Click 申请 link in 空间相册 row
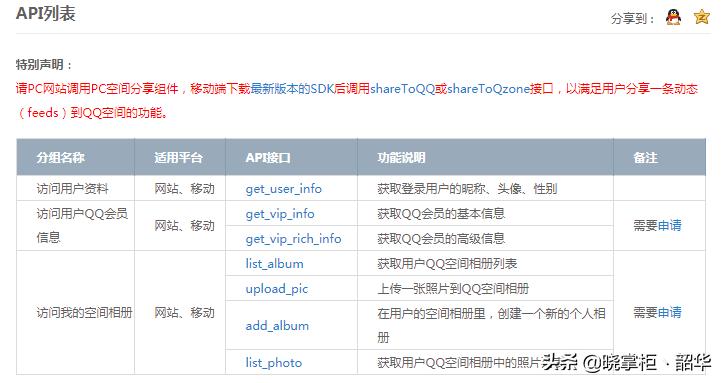The image size is (723, 383). coord(669,312)
